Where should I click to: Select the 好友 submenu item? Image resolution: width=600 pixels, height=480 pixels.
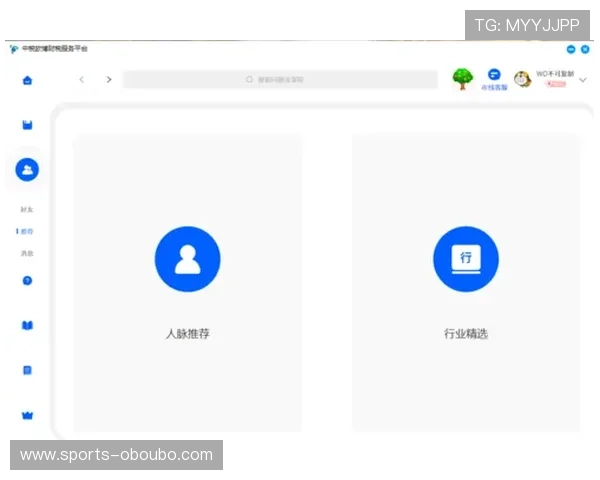27,210
